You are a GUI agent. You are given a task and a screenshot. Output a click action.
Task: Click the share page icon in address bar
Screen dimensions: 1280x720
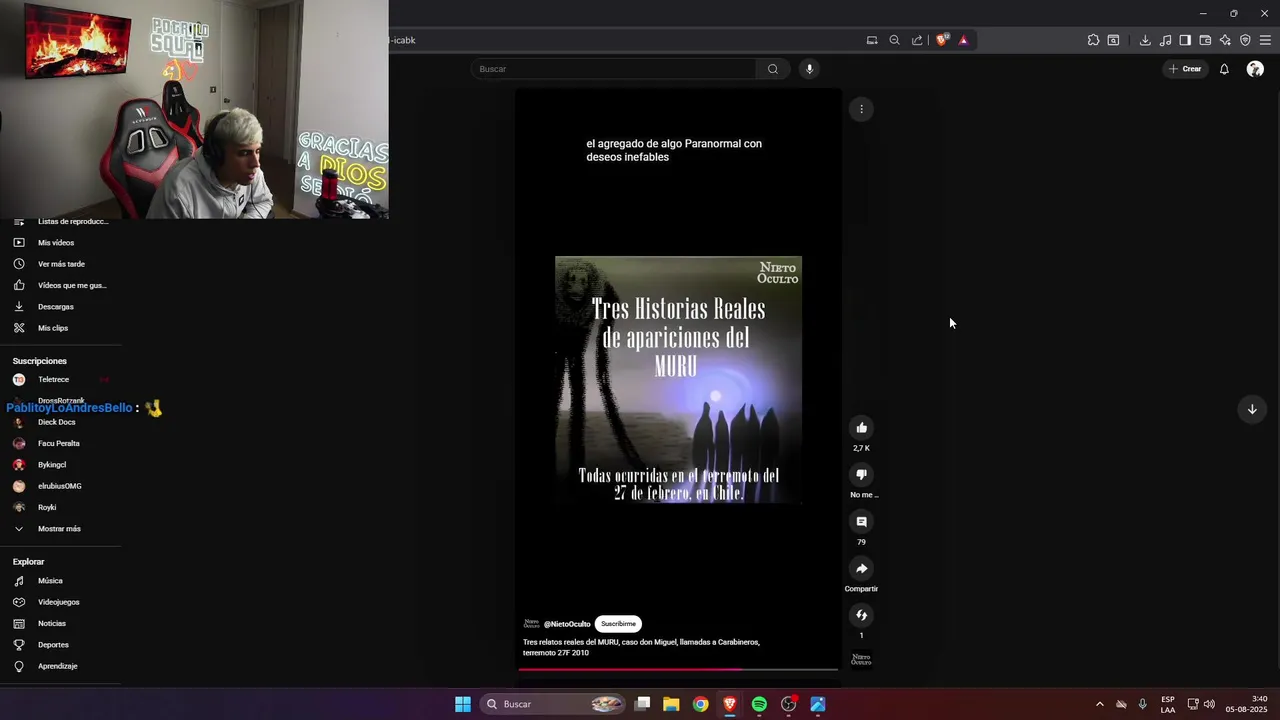pos(917,40)
